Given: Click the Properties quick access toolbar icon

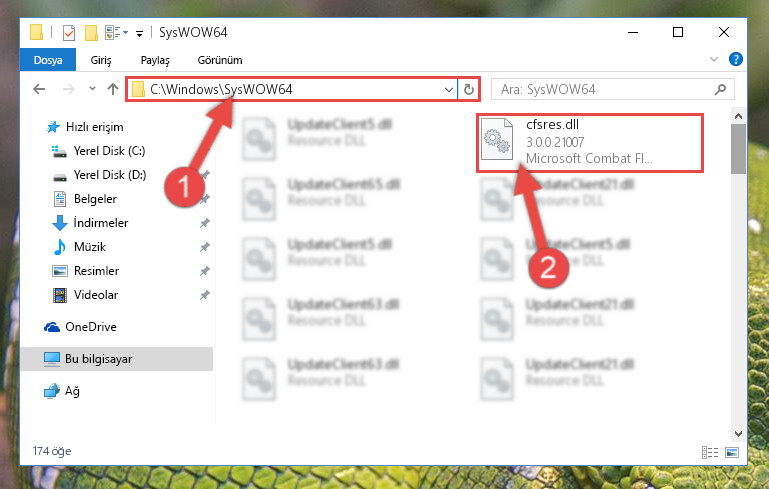Looking at the screenshot, I should (x=69, y=33).
